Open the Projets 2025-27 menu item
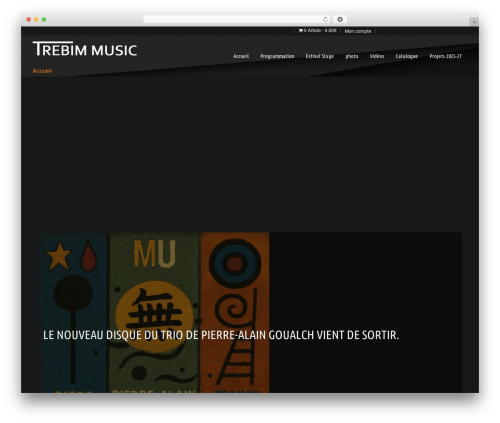The width and height of the screenshot is (500, 423). (x=446, y=56)
